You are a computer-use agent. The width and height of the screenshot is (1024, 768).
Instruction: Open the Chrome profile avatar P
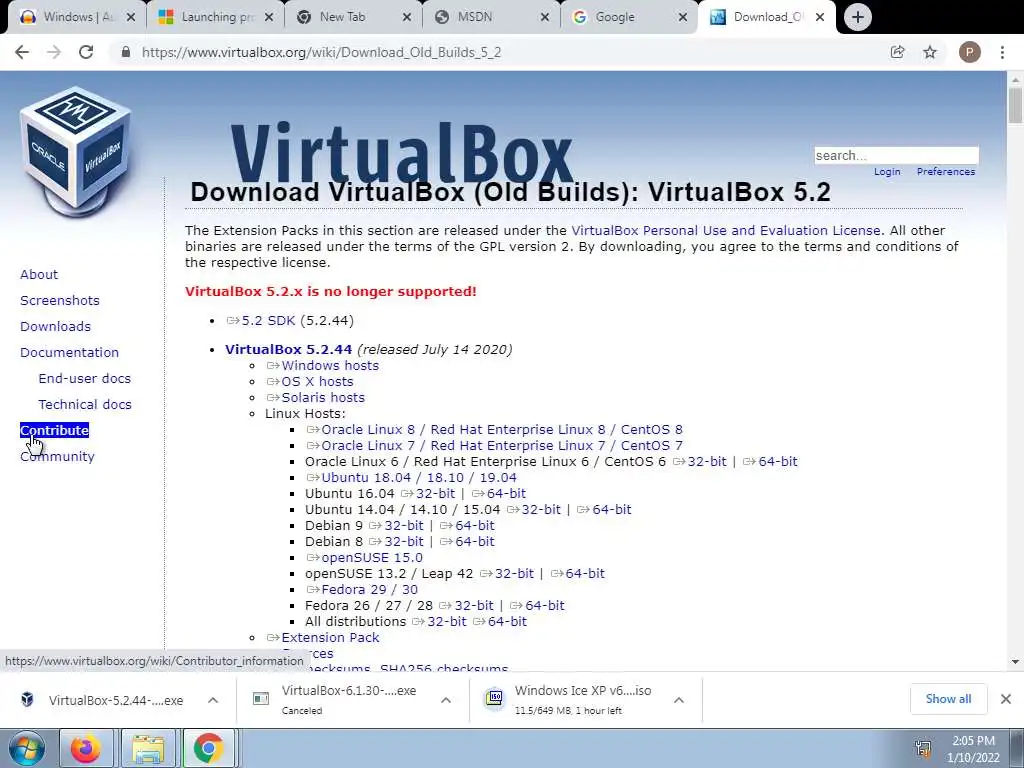pos(969,52)
